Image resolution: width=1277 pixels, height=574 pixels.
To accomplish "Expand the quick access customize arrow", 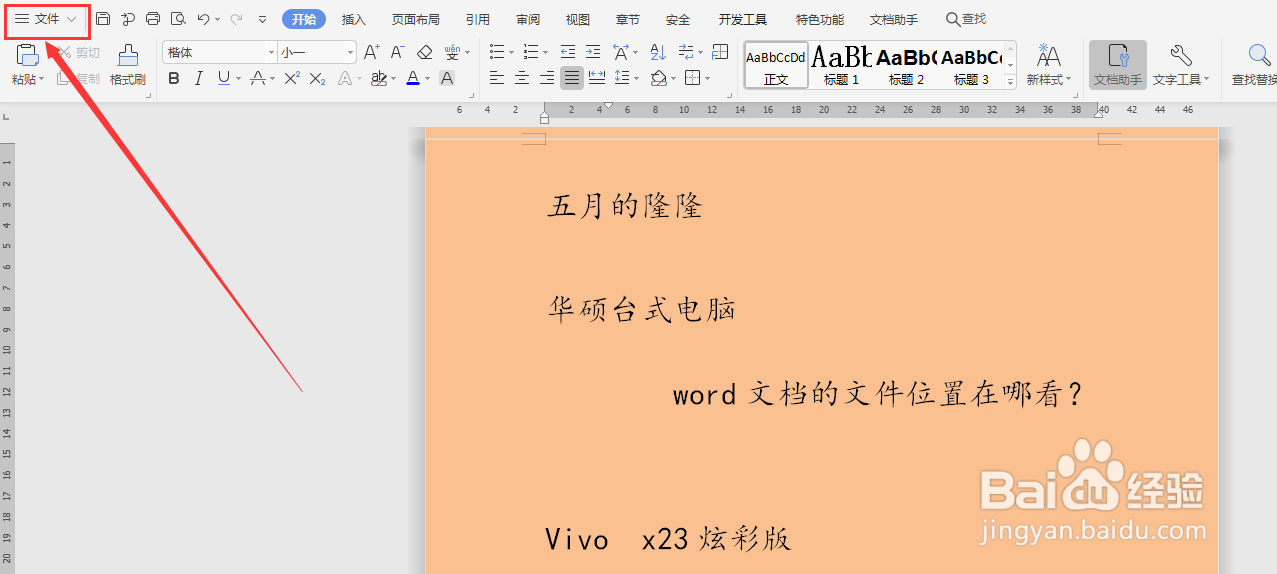I will [262, 19].
